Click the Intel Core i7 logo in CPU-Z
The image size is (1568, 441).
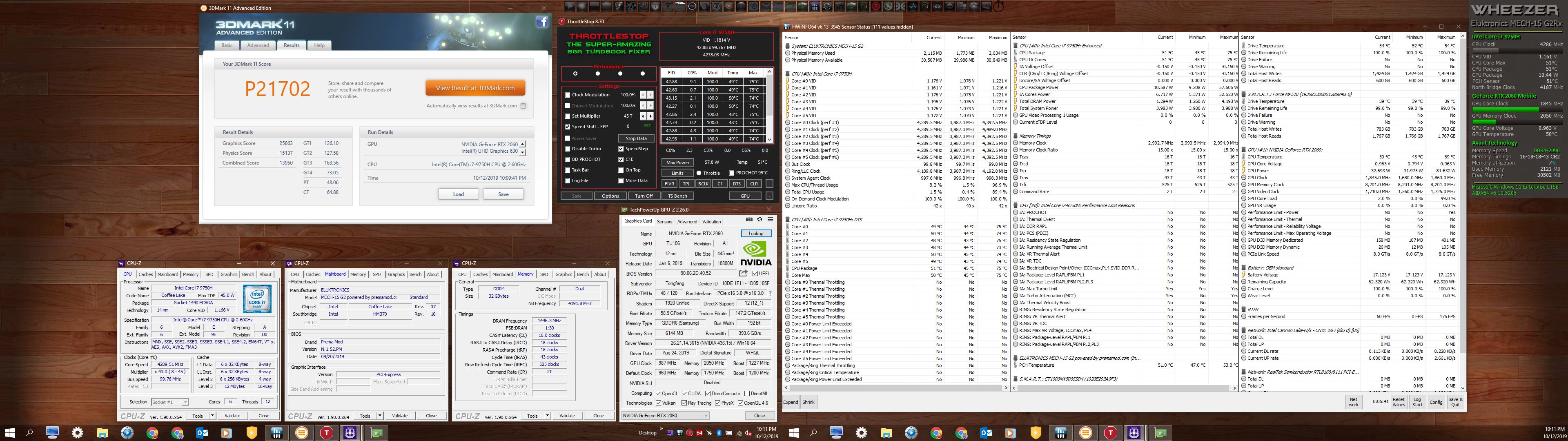(257, 299)
